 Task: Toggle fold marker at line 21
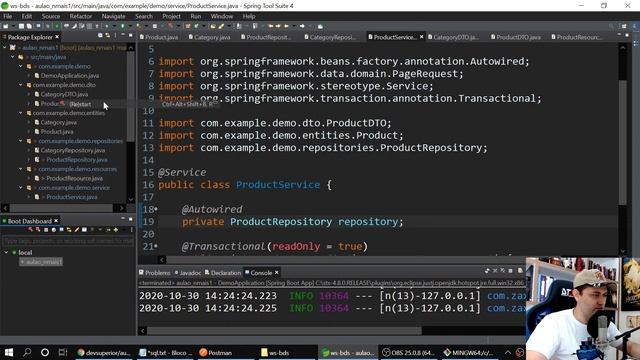(156, 247)
